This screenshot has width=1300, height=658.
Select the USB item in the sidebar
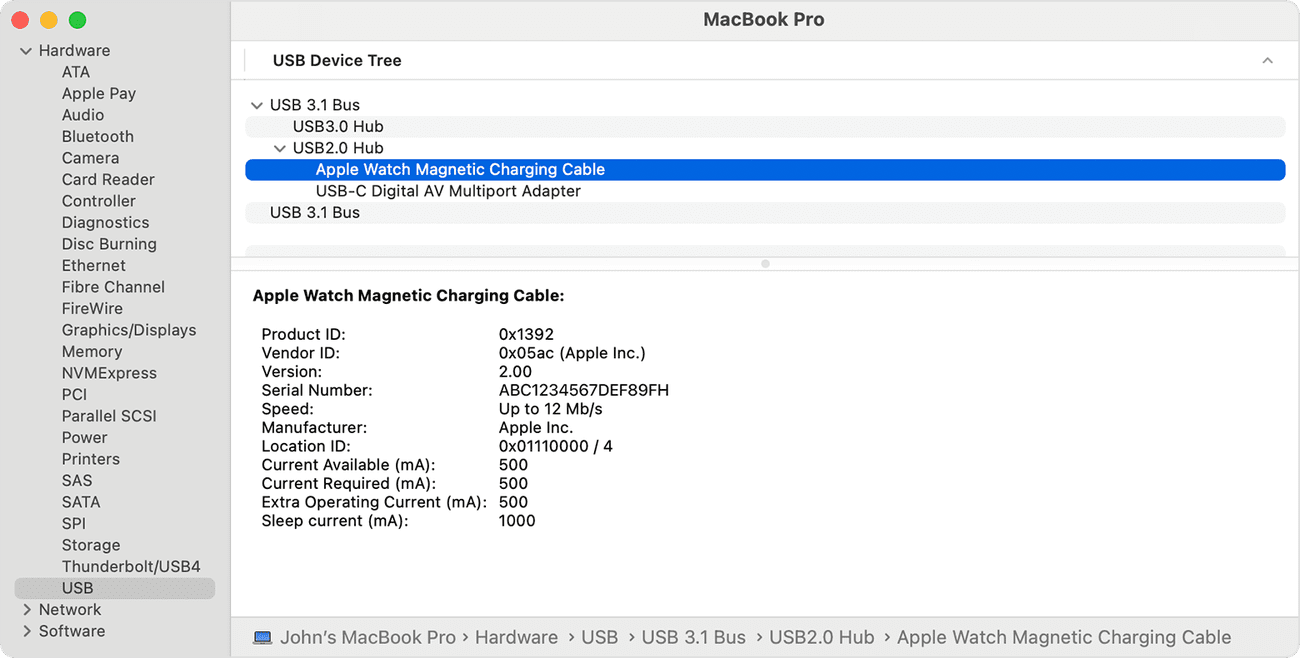pyautogui.click(x=77, y=587)
